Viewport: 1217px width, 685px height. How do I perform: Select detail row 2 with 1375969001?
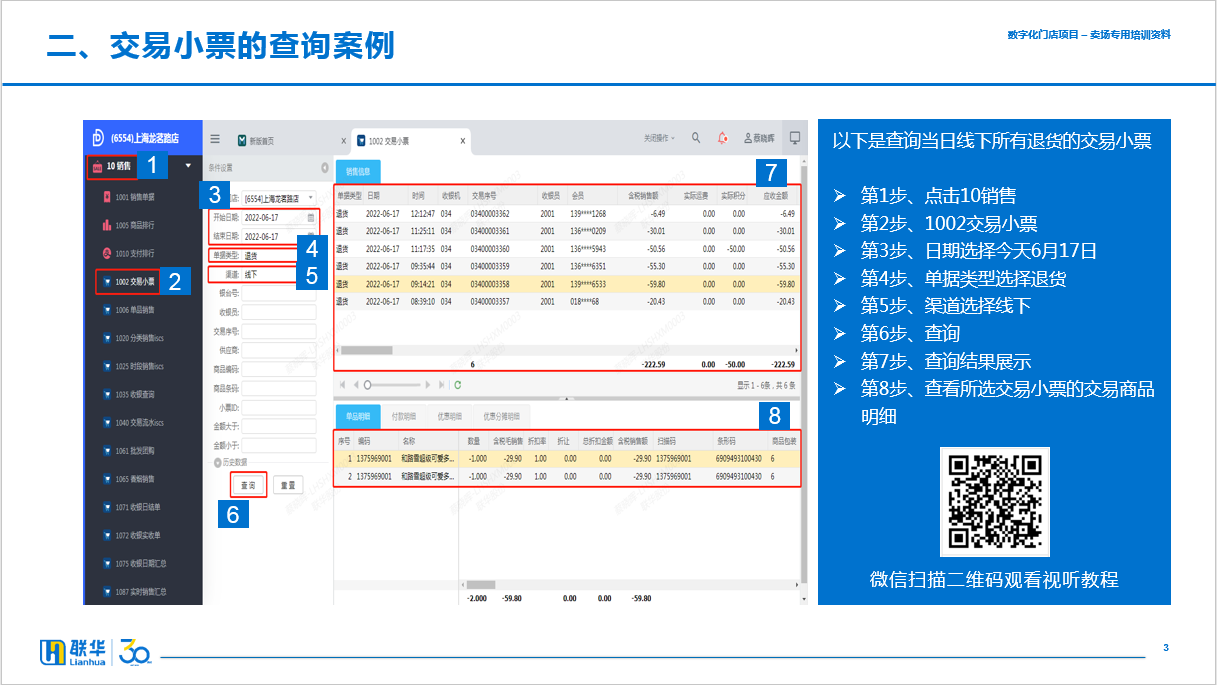567,477
